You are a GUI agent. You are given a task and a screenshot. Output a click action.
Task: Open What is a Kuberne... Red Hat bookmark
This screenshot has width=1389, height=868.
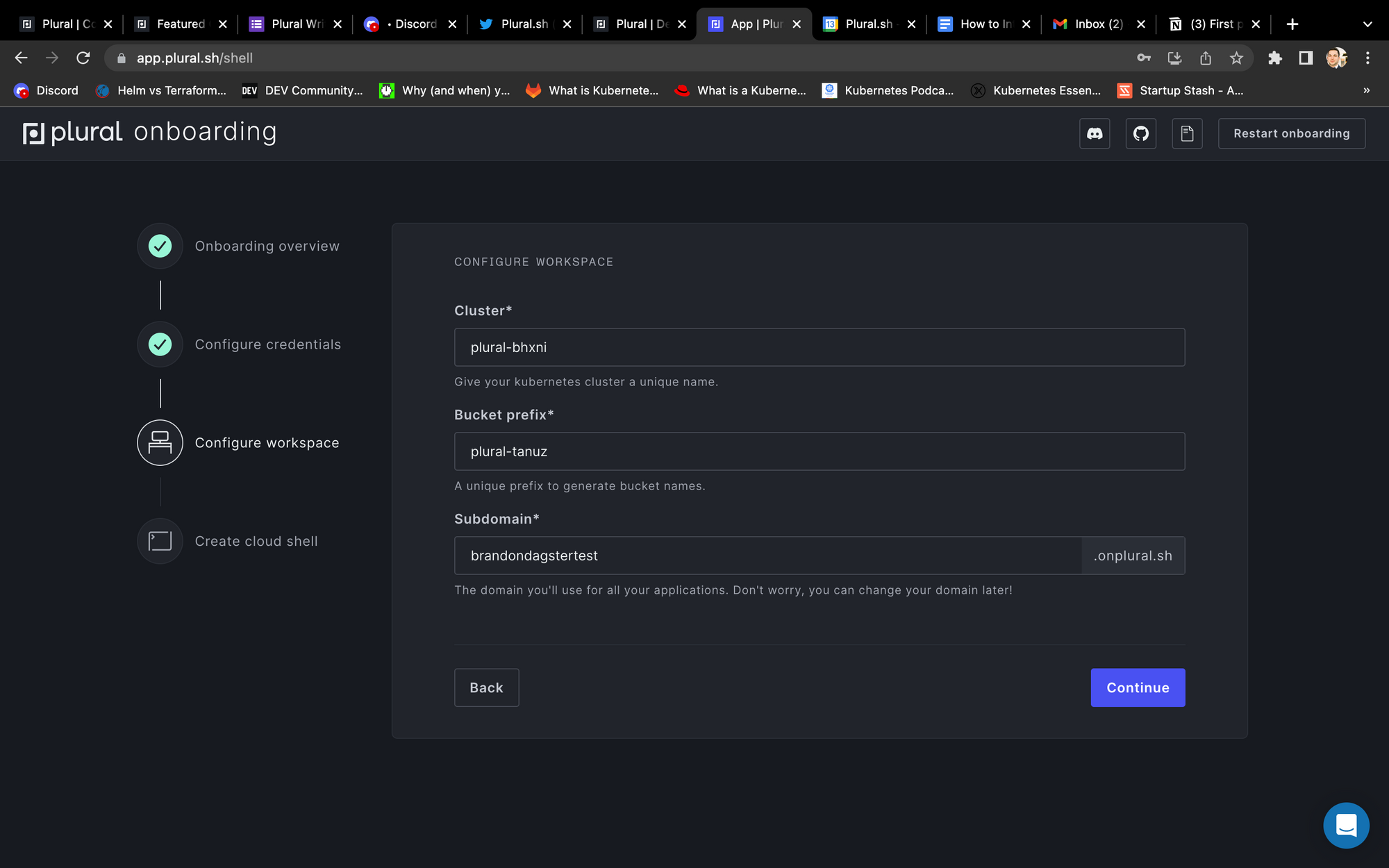[x=740, y=90]
